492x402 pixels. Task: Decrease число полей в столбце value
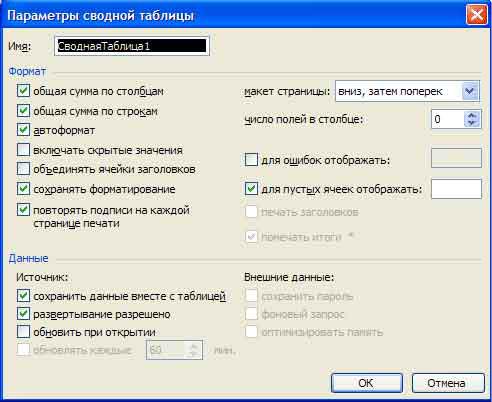[x=472, y=123]
